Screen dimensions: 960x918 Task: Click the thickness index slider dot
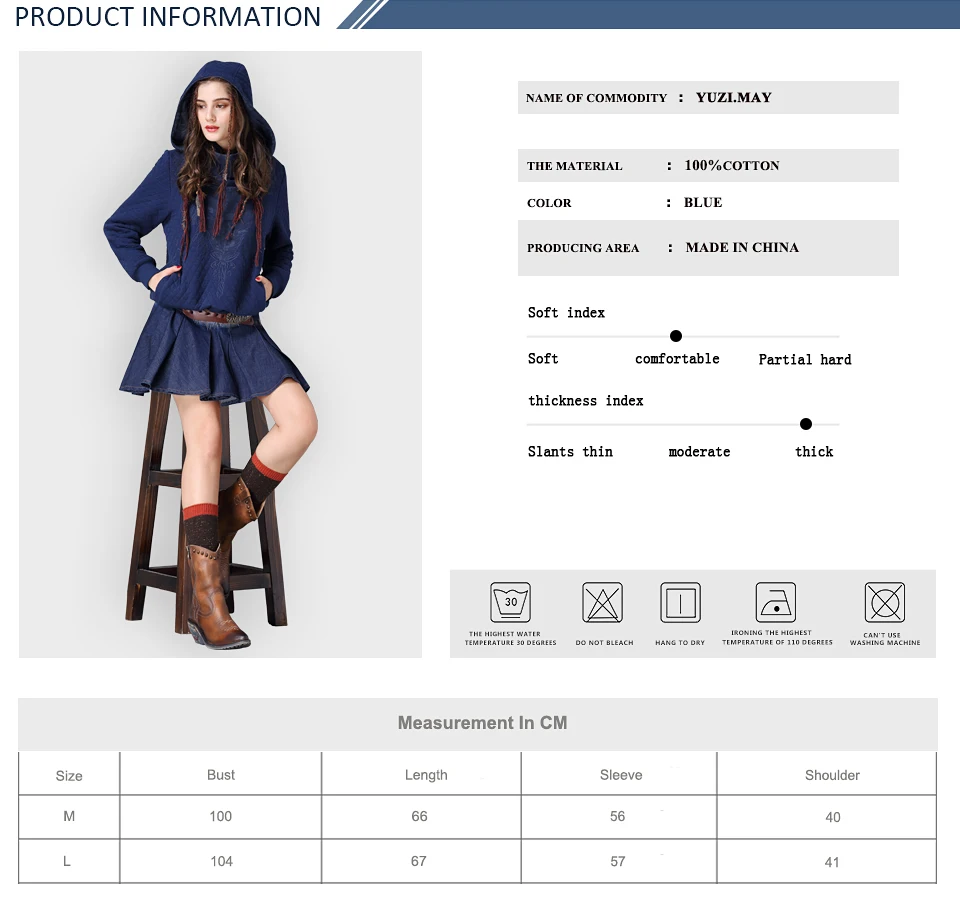[806, 424]
